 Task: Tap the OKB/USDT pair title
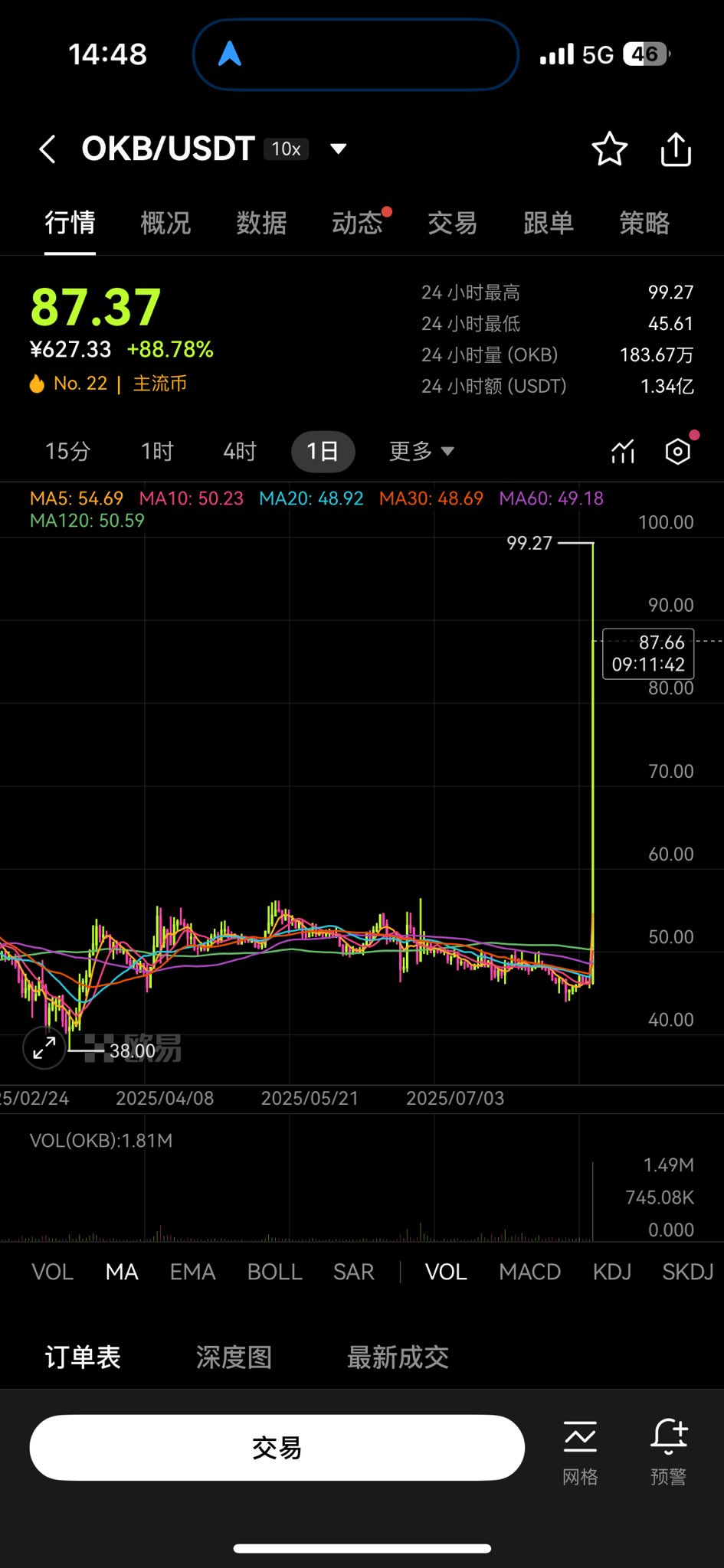tap(168, 149)
